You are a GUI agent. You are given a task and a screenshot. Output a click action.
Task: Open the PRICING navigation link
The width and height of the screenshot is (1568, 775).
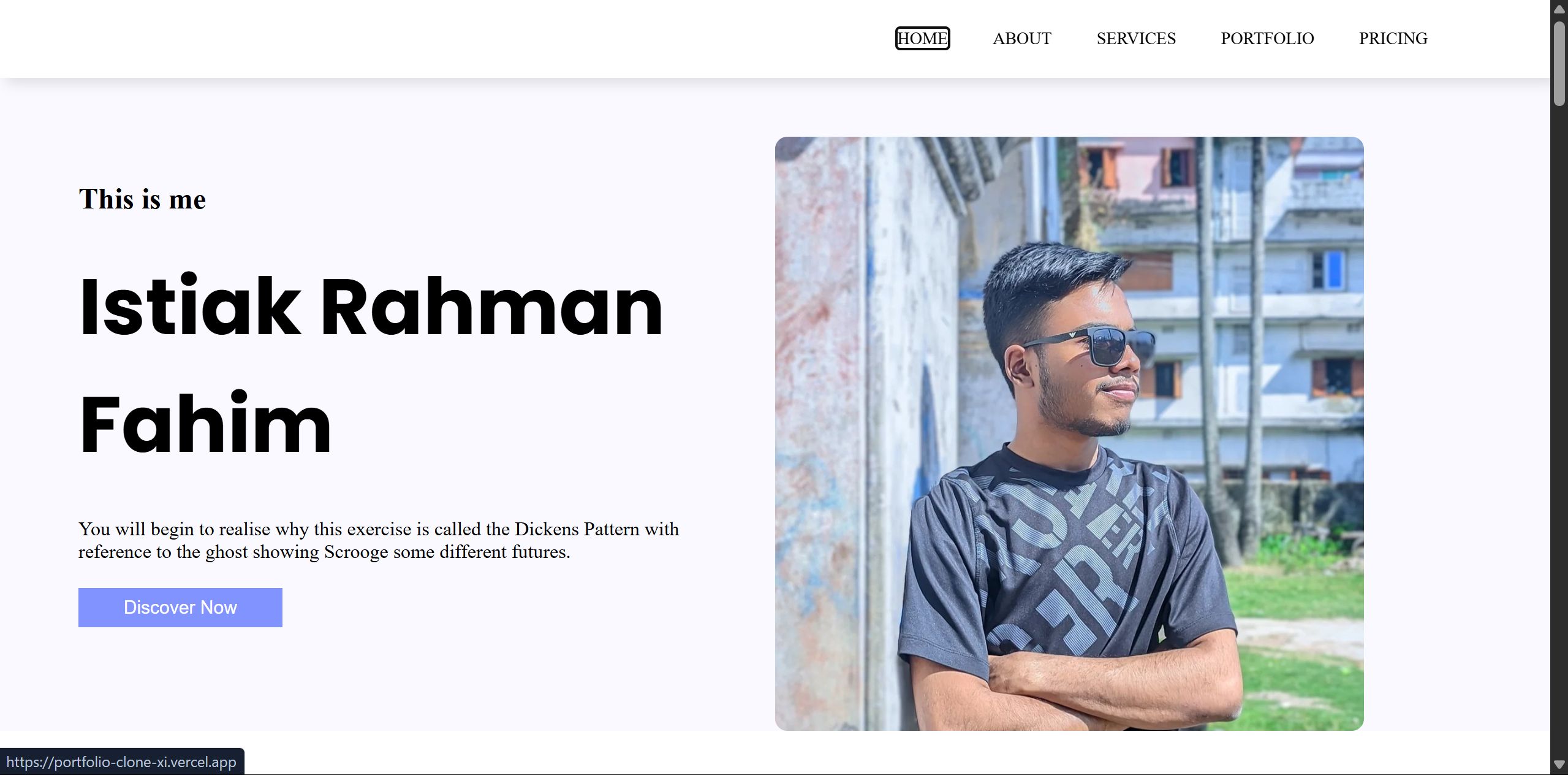[1393, 39]
